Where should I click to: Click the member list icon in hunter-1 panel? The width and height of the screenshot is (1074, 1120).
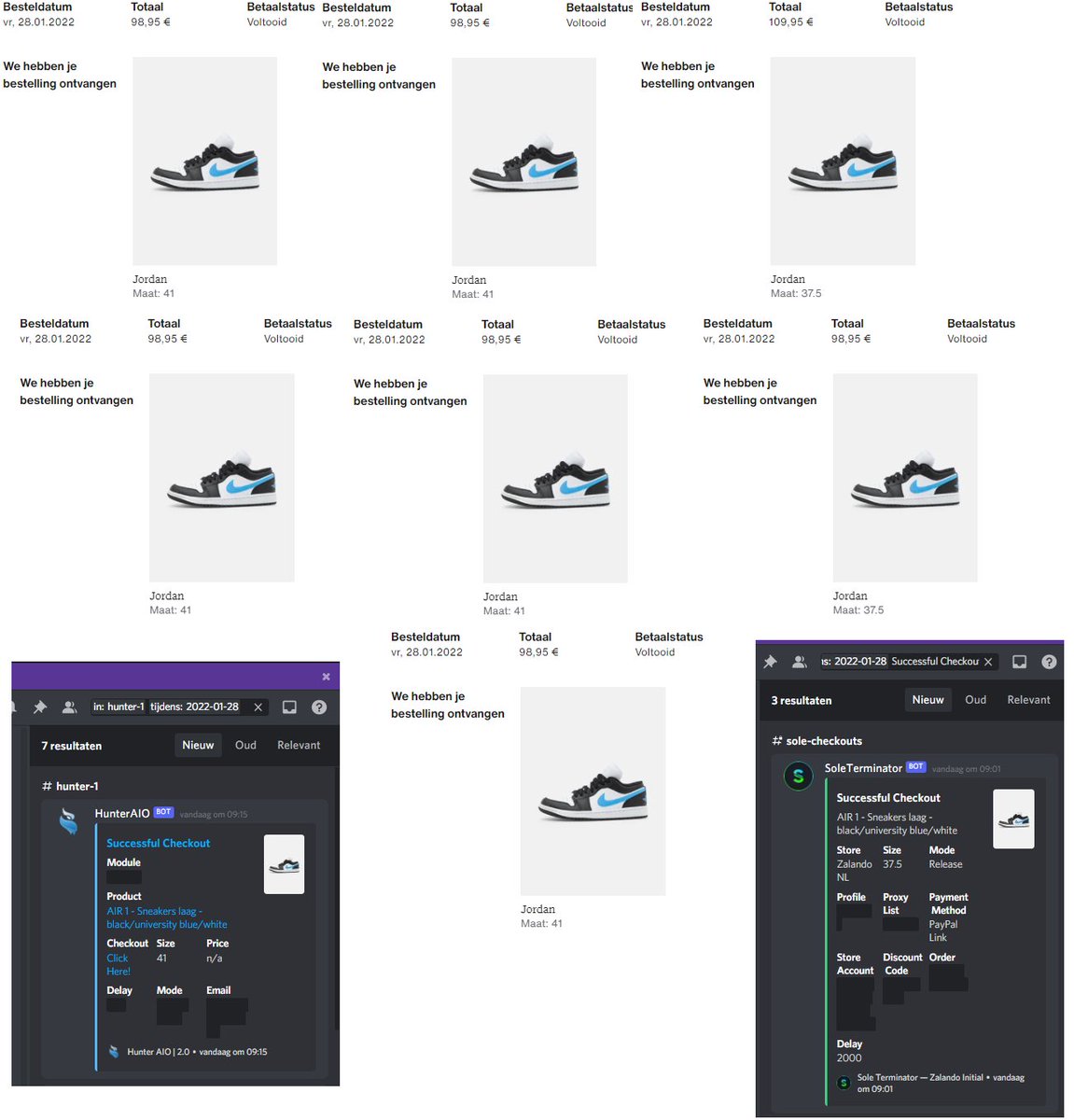click(x=69, y=707)
